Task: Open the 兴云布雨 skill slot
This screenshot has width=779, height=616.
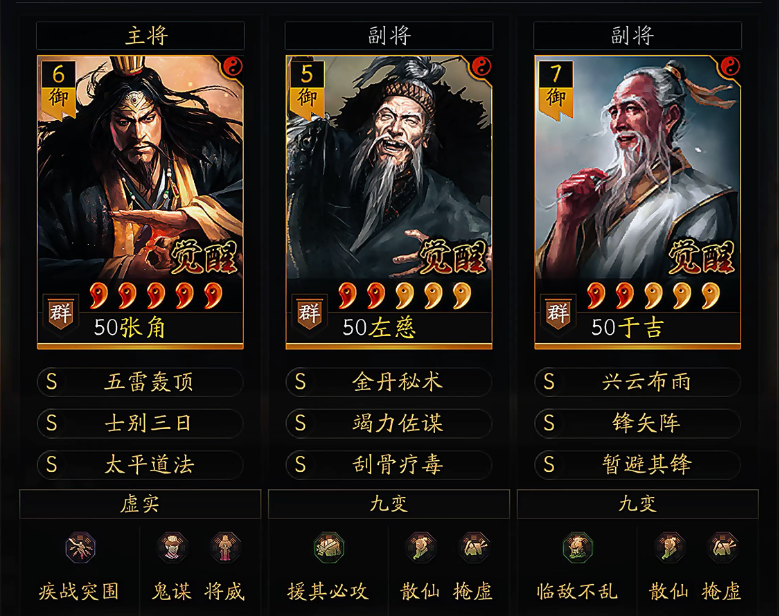Action: click(637, 382)
